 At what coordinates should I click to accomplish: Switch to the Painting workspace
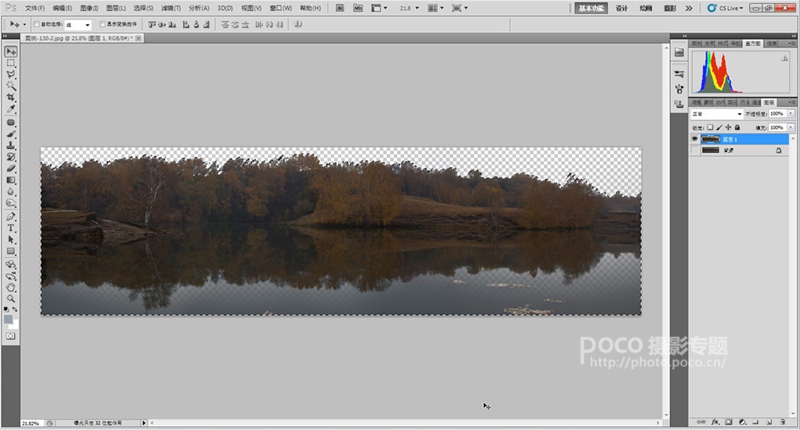point(646,8)
